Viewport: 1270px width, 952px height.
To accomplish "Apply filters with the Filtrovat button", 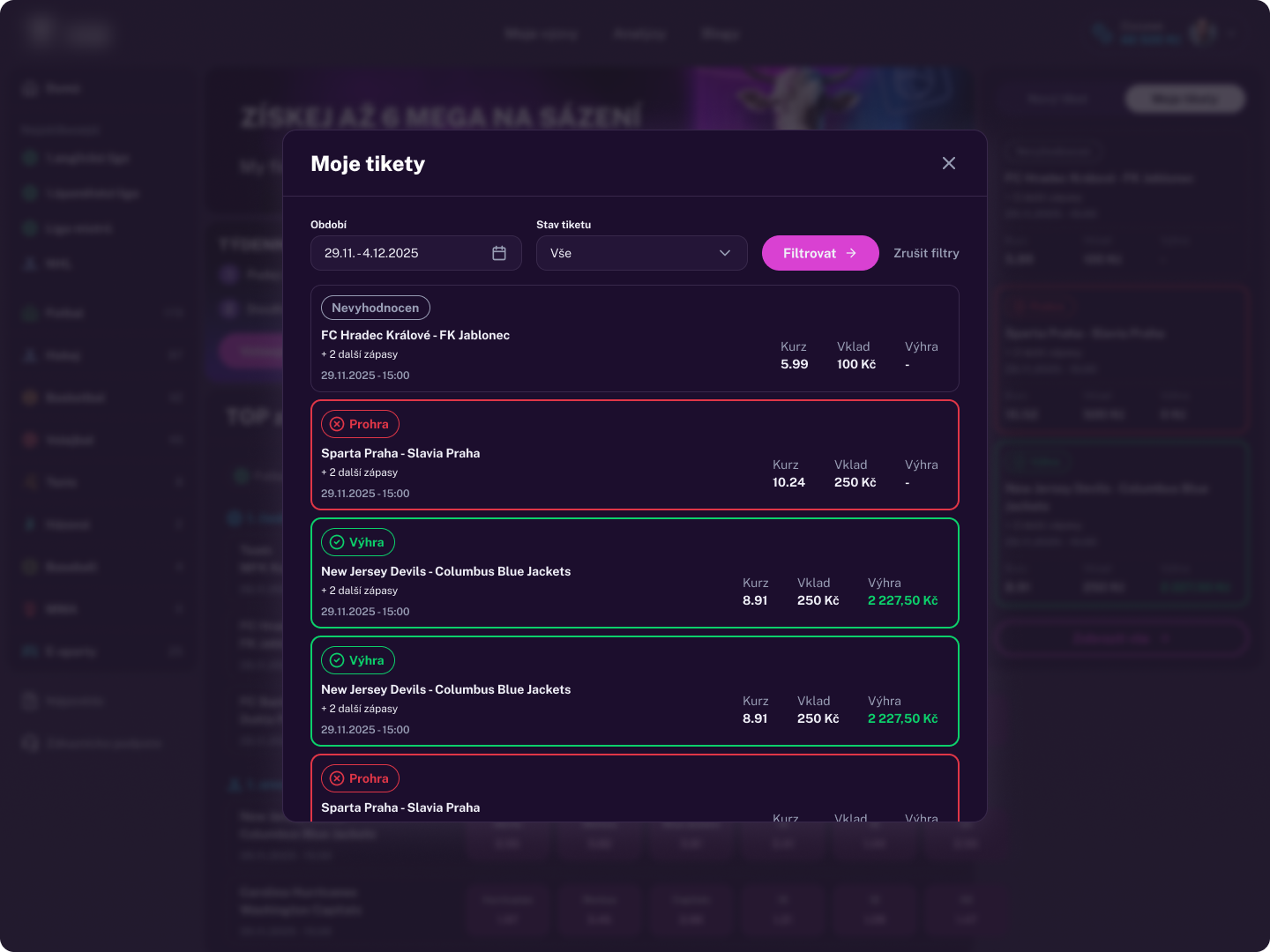I will (820, 253).
